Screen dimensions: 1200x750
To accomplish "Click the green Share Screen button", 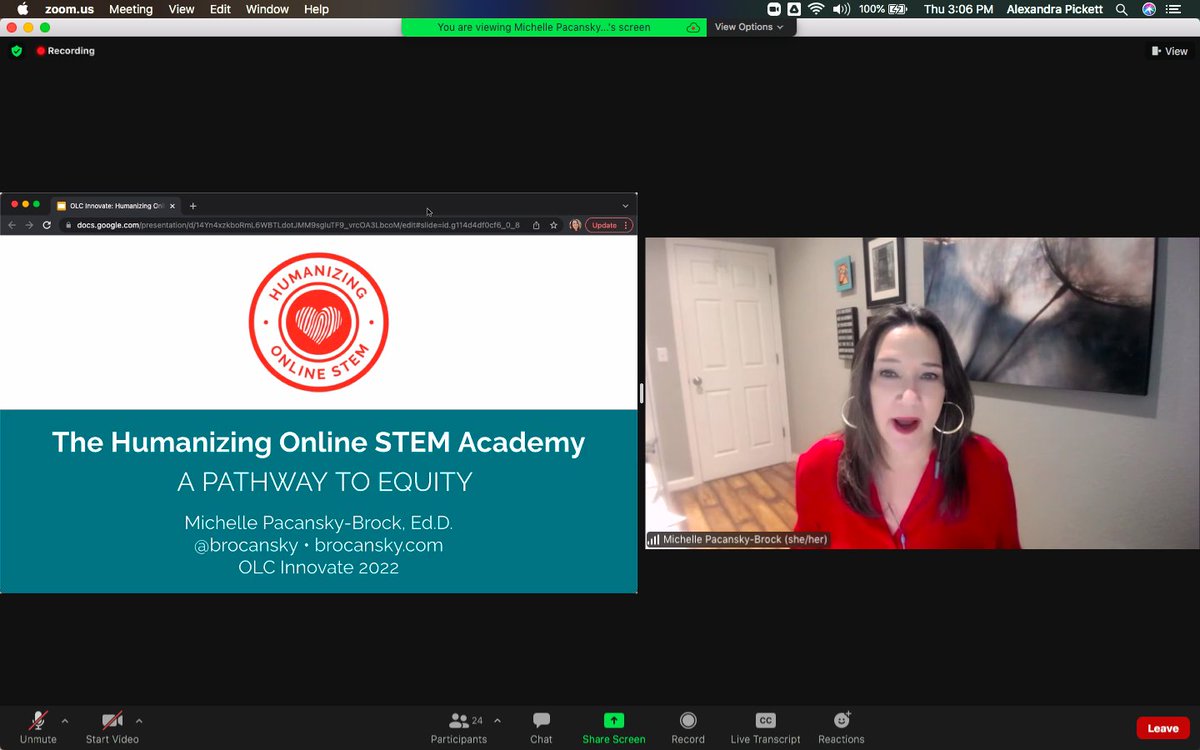I will tap(614, 727).
